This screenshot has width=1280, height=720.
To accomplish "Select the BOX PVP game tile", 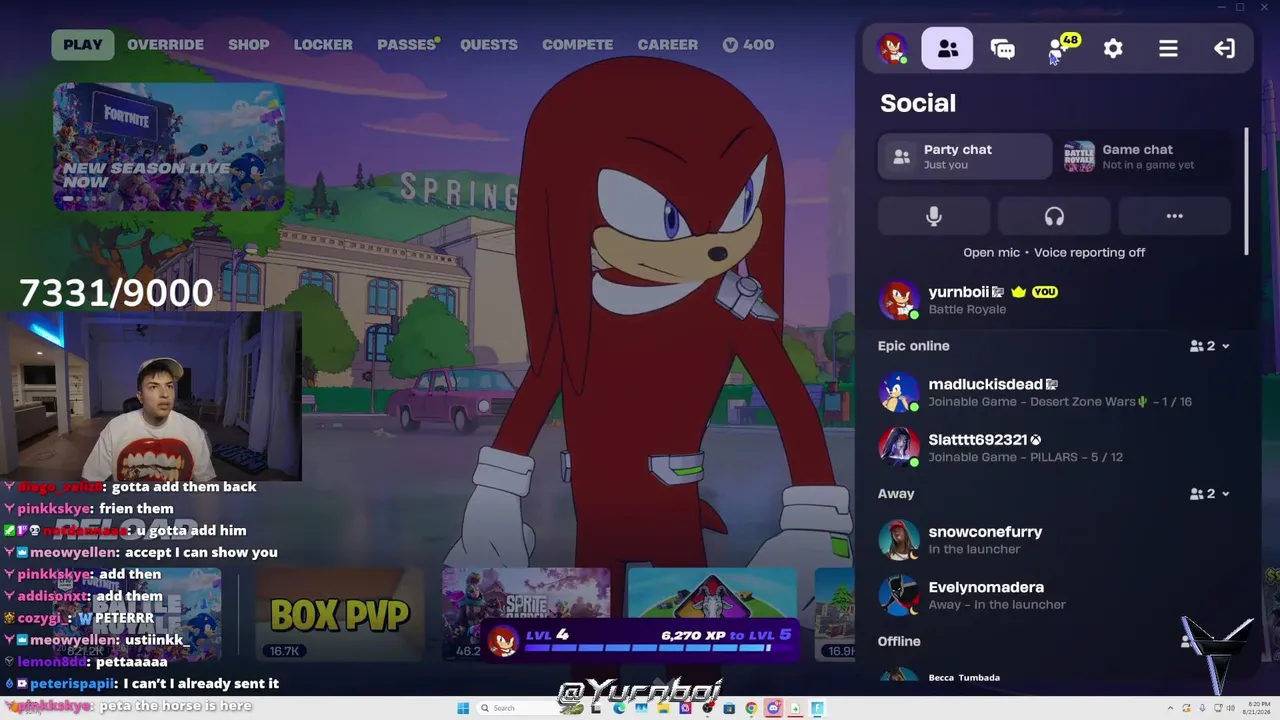I will pos(340,615).
